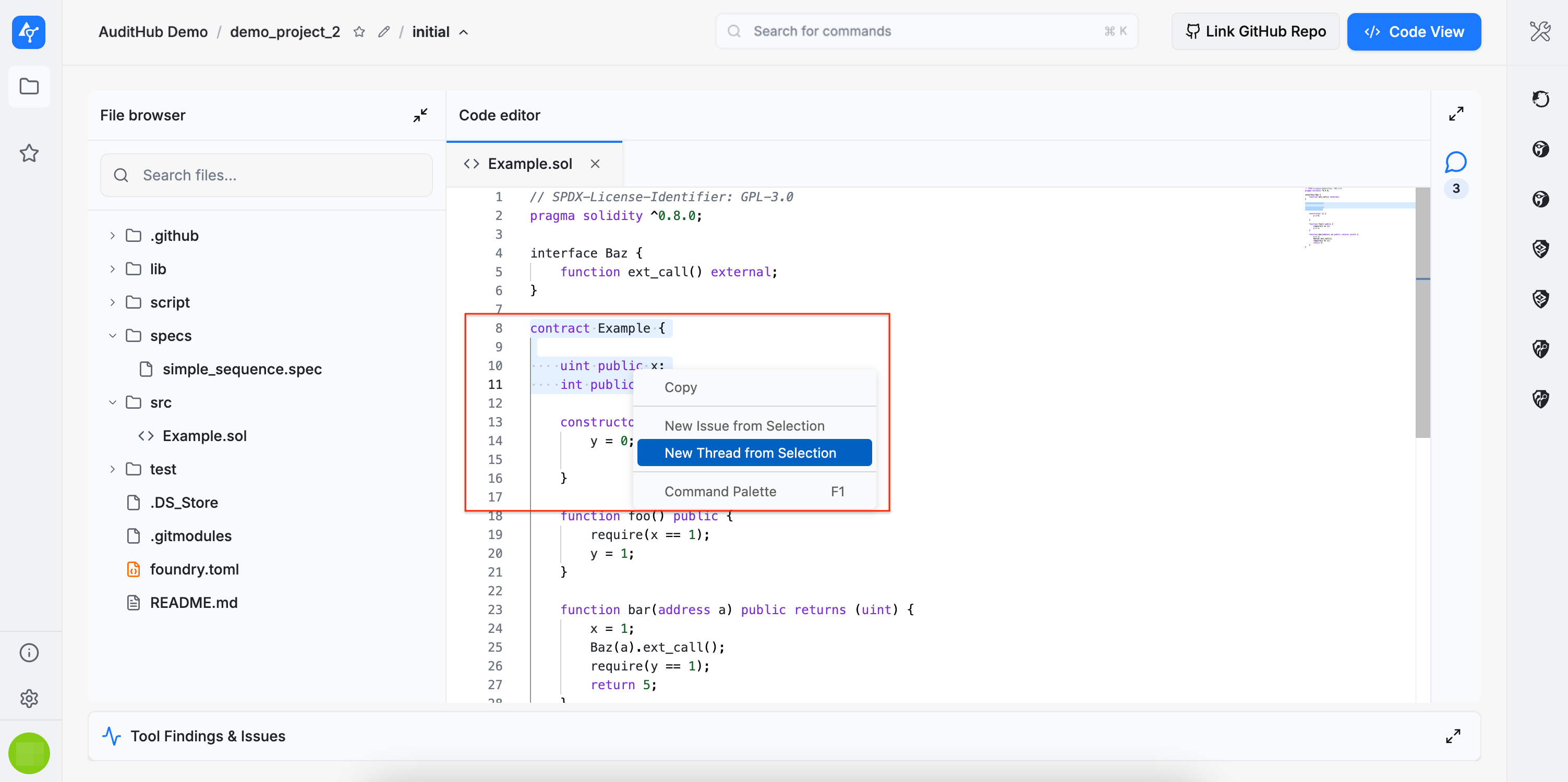
Task: Click the Link GitHub Repo button
Action: click(1255, 32)
